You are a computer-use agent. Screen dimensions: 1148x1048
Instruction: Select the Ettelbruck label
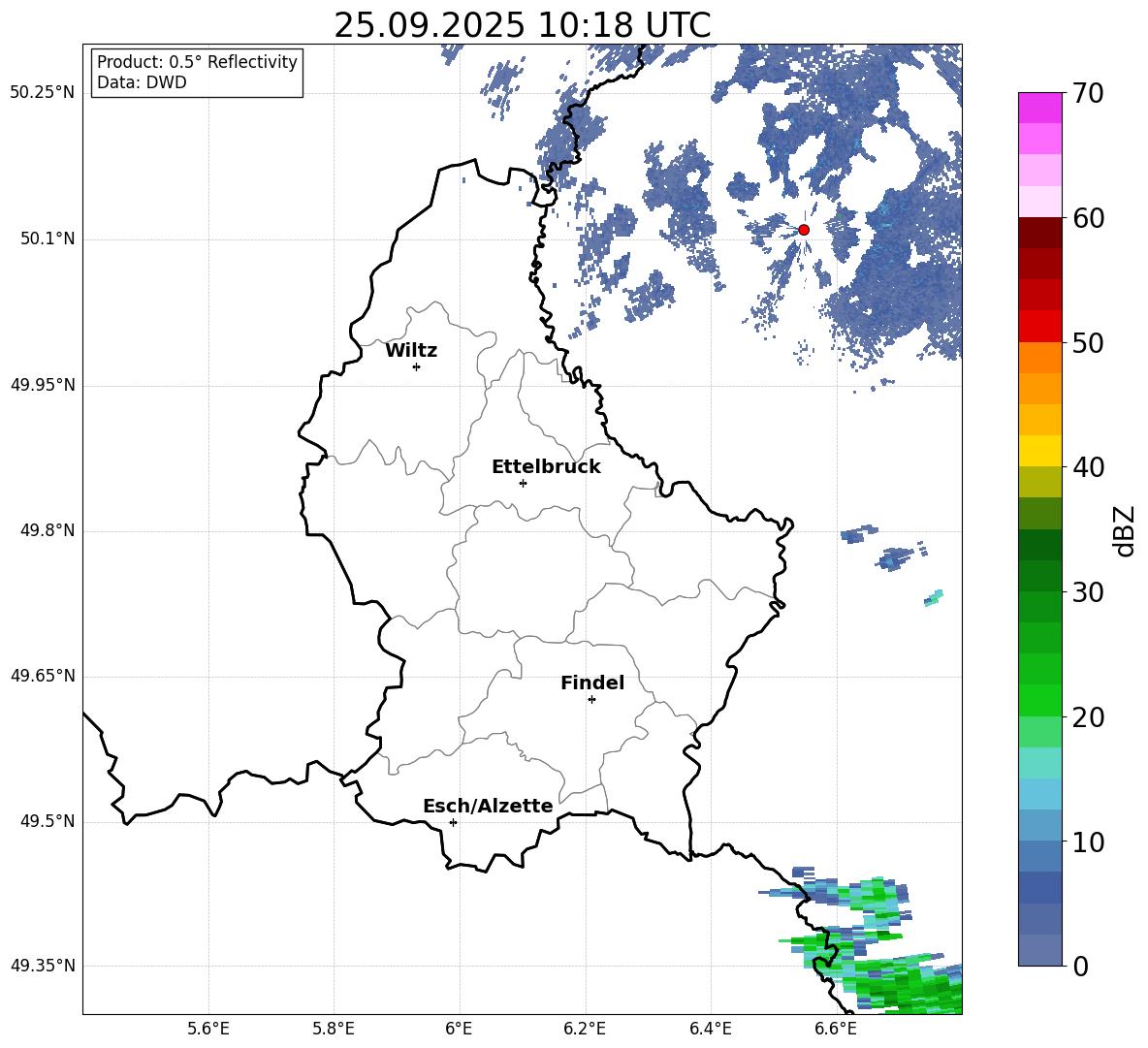pos(546,467)
